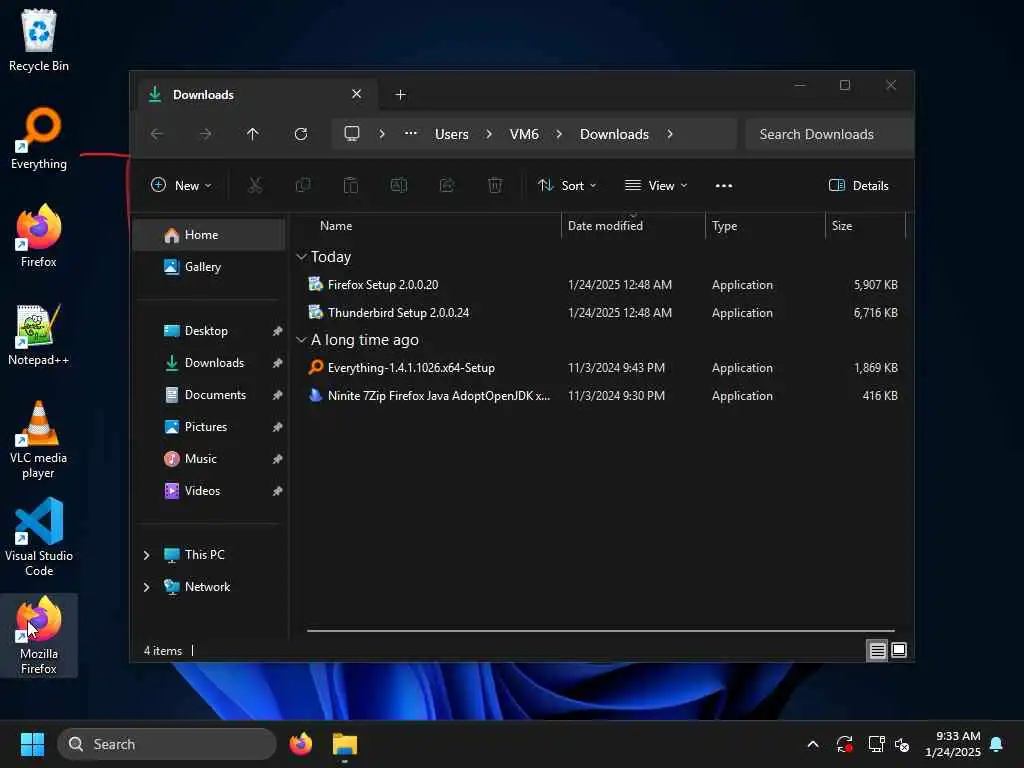
Task: Click File Explorer taskbar icon
Action: coord(345,744)
